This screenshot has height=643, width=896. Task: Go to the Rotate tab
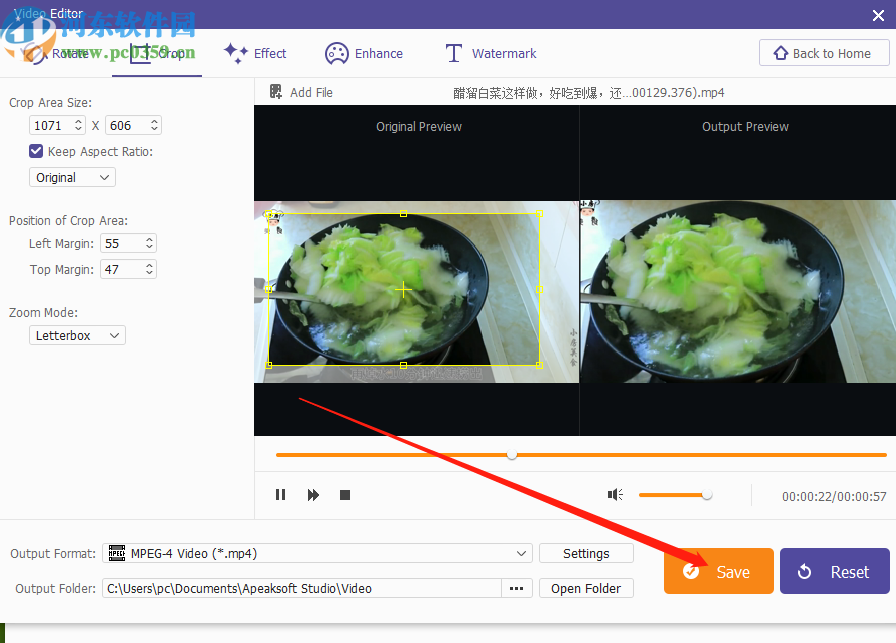coord(56,53)
